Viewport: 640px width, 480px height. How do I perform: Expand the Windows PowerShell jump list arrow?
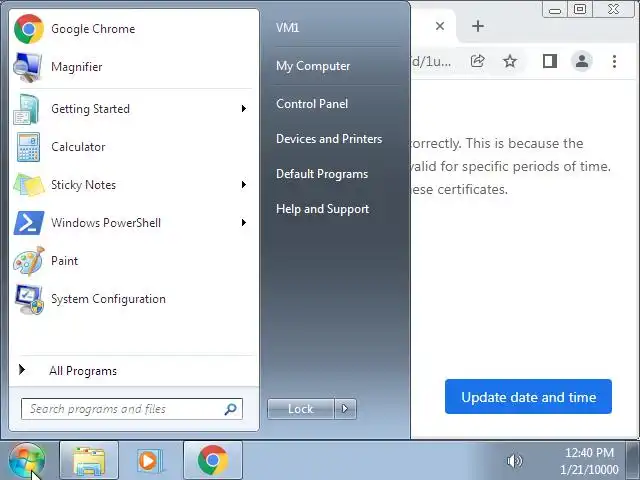244,222
